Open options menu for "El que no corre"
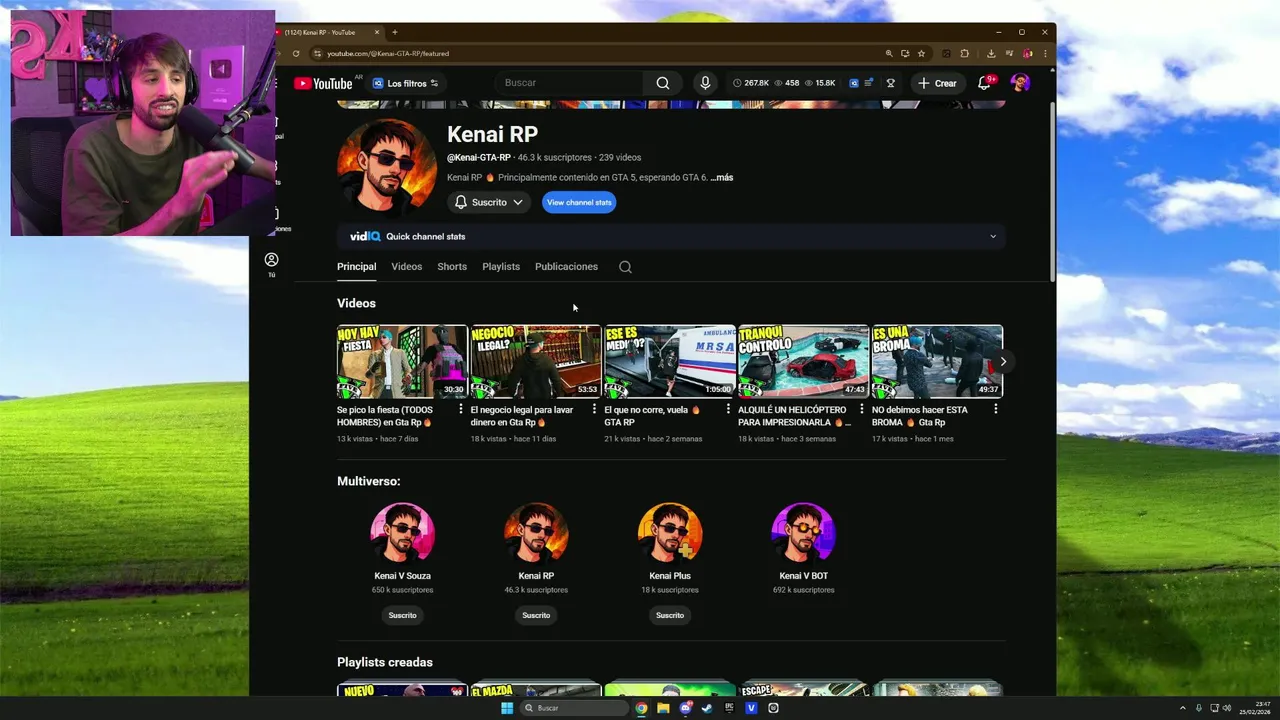This screenshot has height=720, width=1280. pos(728,409)
